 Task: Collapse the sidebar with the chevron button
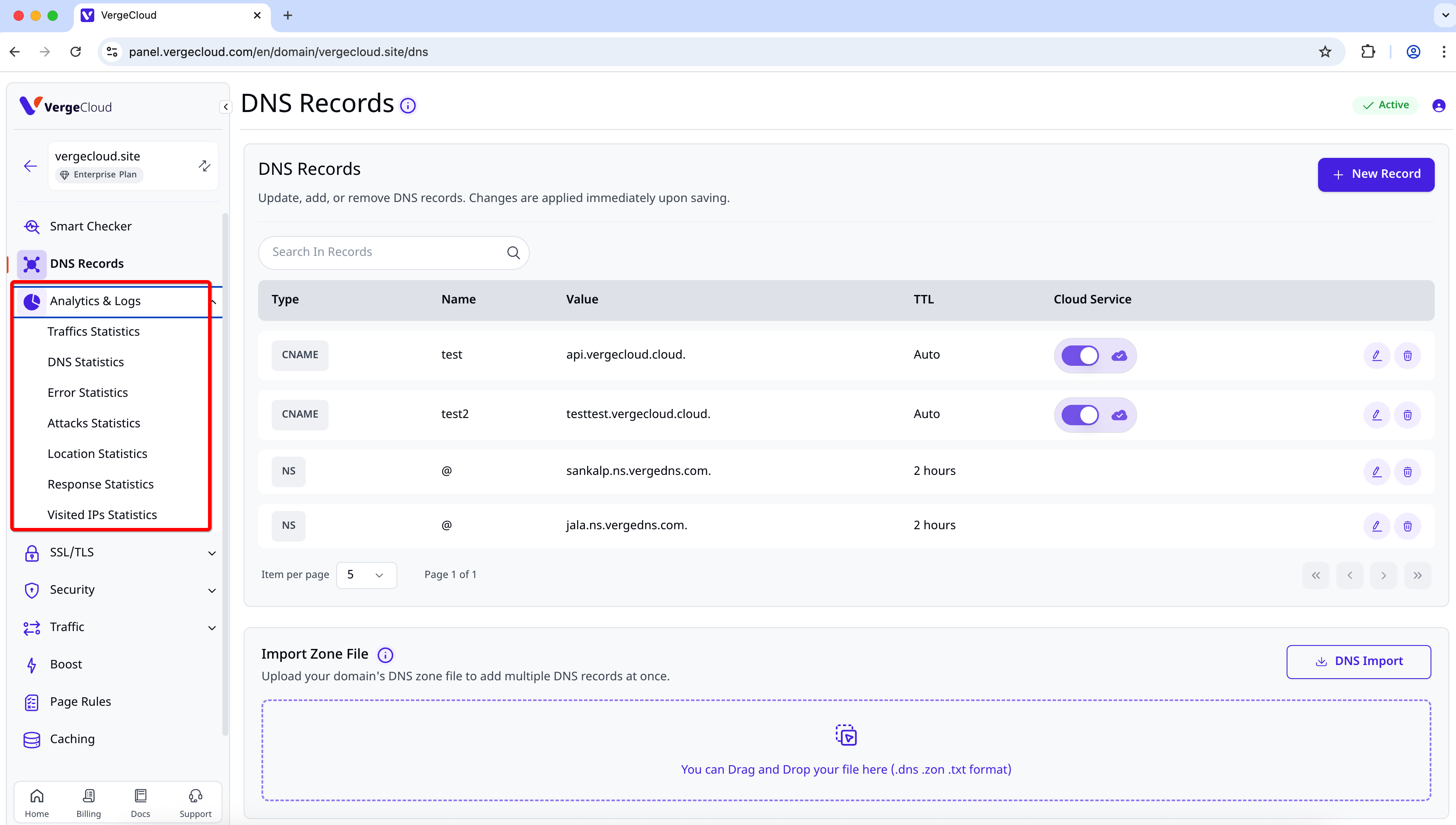click(225, 107)
